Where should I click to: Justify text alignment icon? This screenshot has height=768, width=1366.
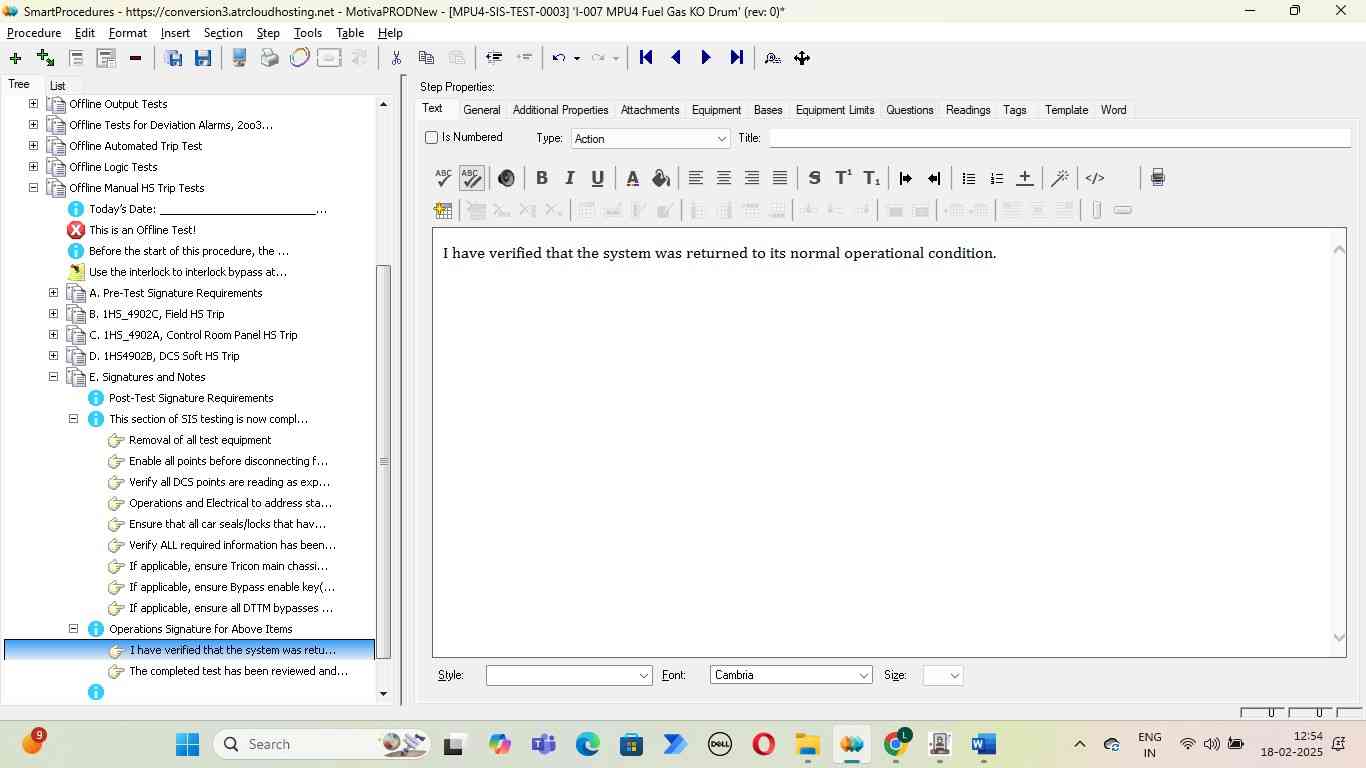[x=780, y=178]
